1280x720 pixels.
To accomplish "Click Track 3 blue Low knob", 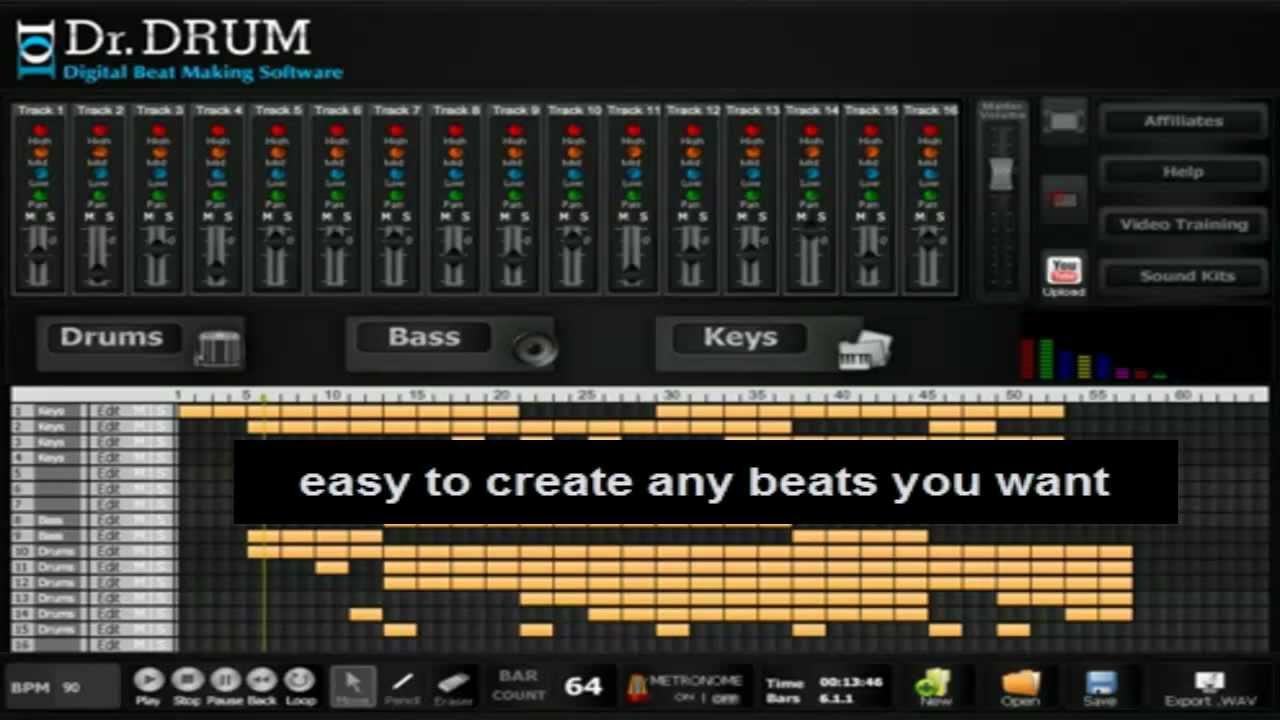I will click(x=158, y=173).
